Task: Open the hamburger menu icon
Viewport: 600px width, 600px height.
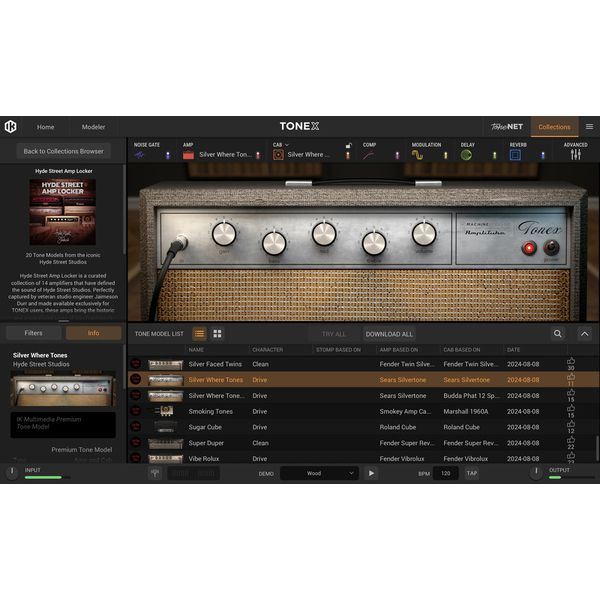Action: click(589, 127)
